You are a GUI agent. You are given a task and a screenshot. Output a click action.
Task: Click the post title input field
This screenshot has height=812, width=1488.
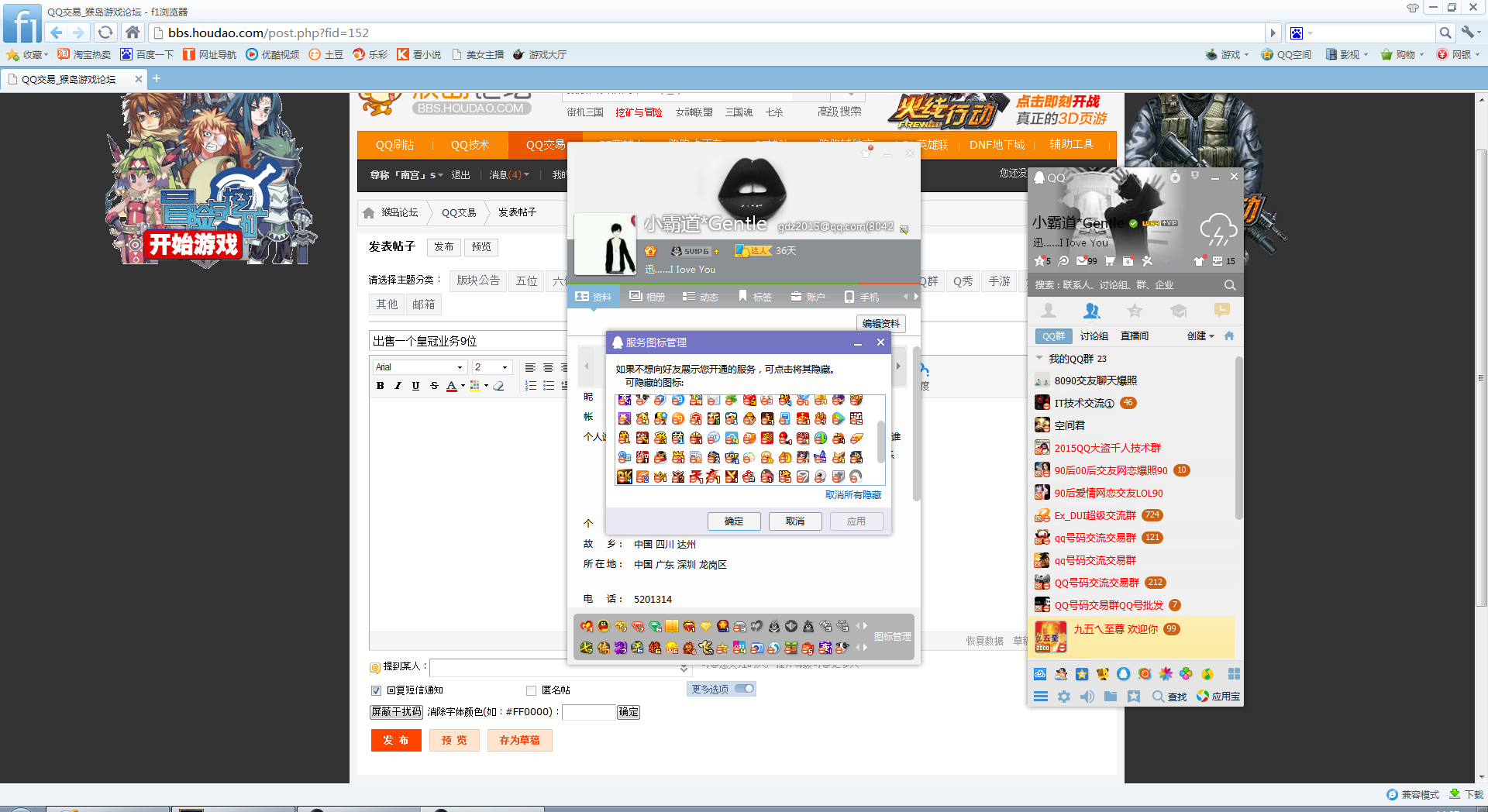click(x=470, y=341)
